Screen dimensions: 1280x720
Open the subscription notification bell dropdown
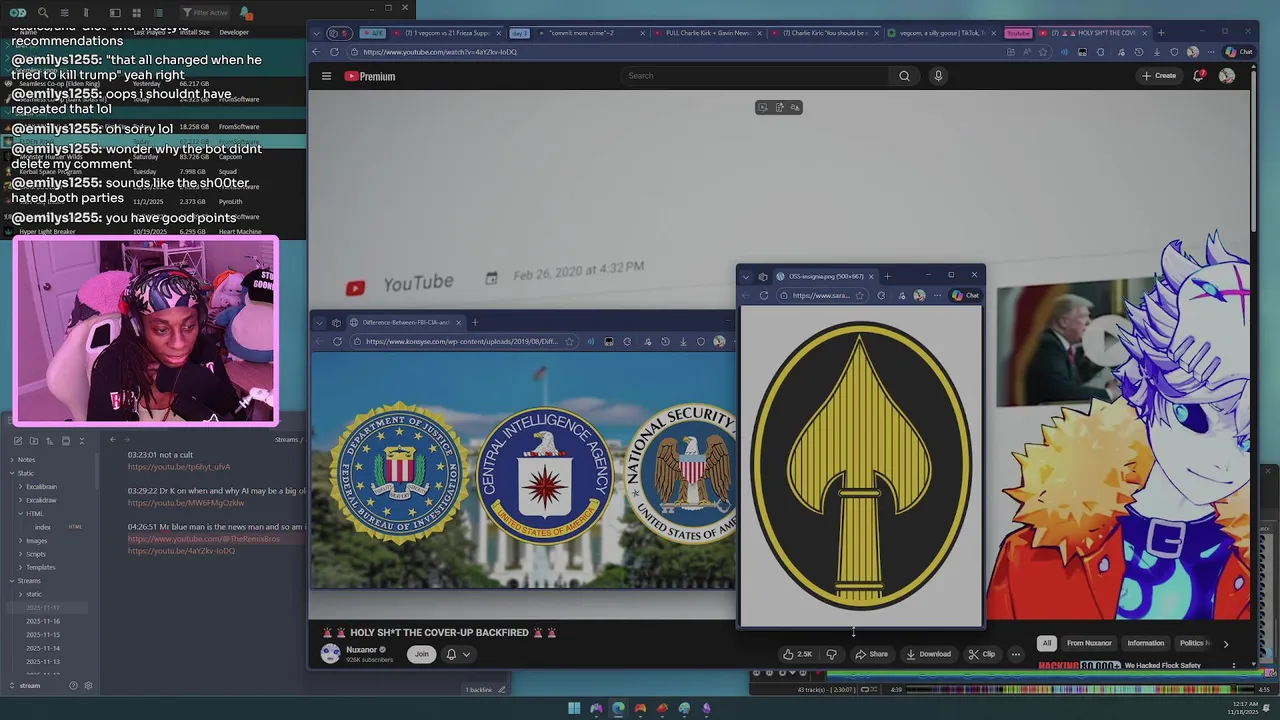pyautogui.click(x=457, y=654)
